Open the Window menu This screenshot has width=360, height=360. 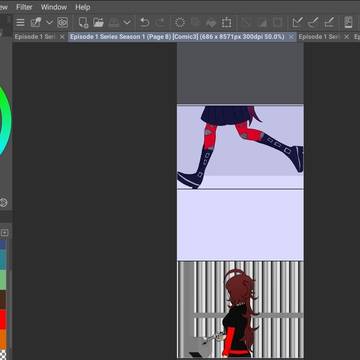[54, 7]
